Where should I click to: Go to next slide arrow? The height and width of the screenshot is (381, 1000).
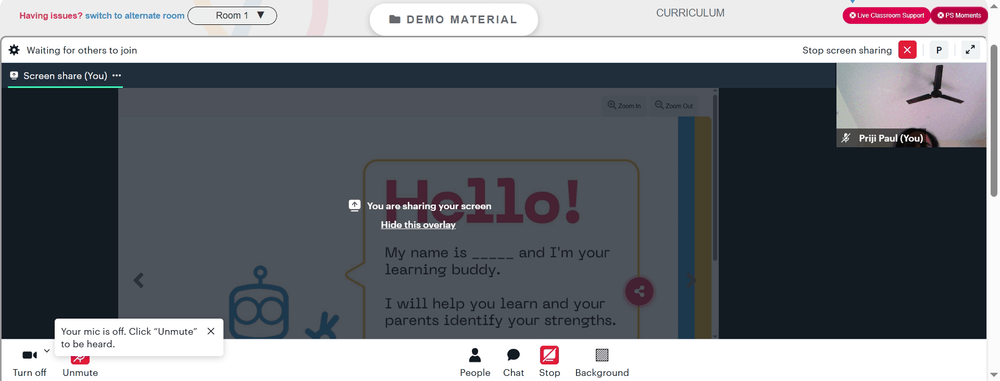click(x=692, y=280)
